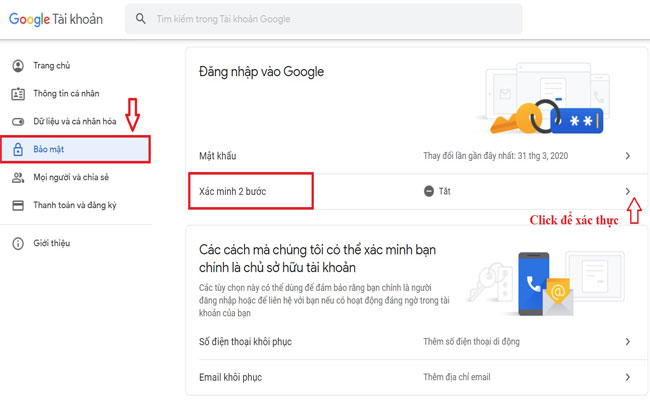Click the phone and email illustration

tap(547, 283)
